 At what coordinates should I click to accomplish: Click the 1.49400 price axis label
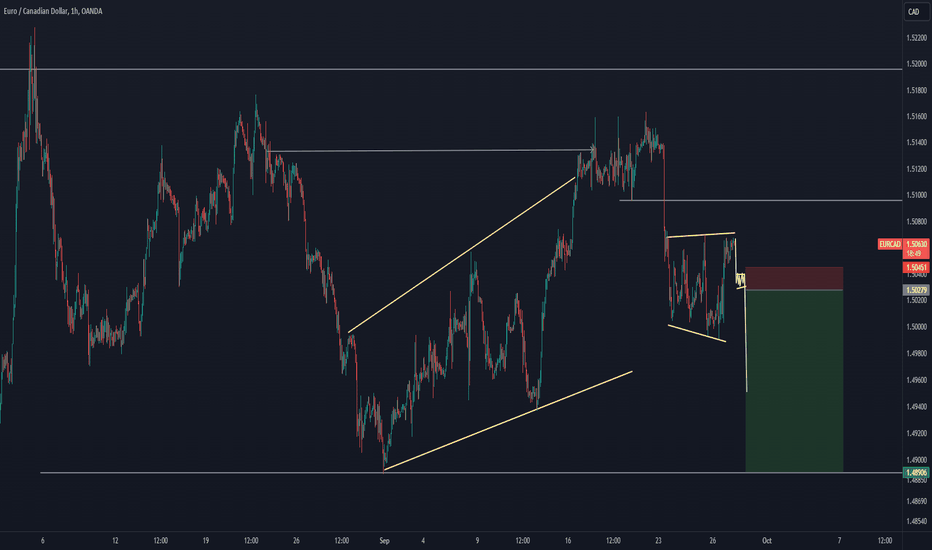(917, 407)
